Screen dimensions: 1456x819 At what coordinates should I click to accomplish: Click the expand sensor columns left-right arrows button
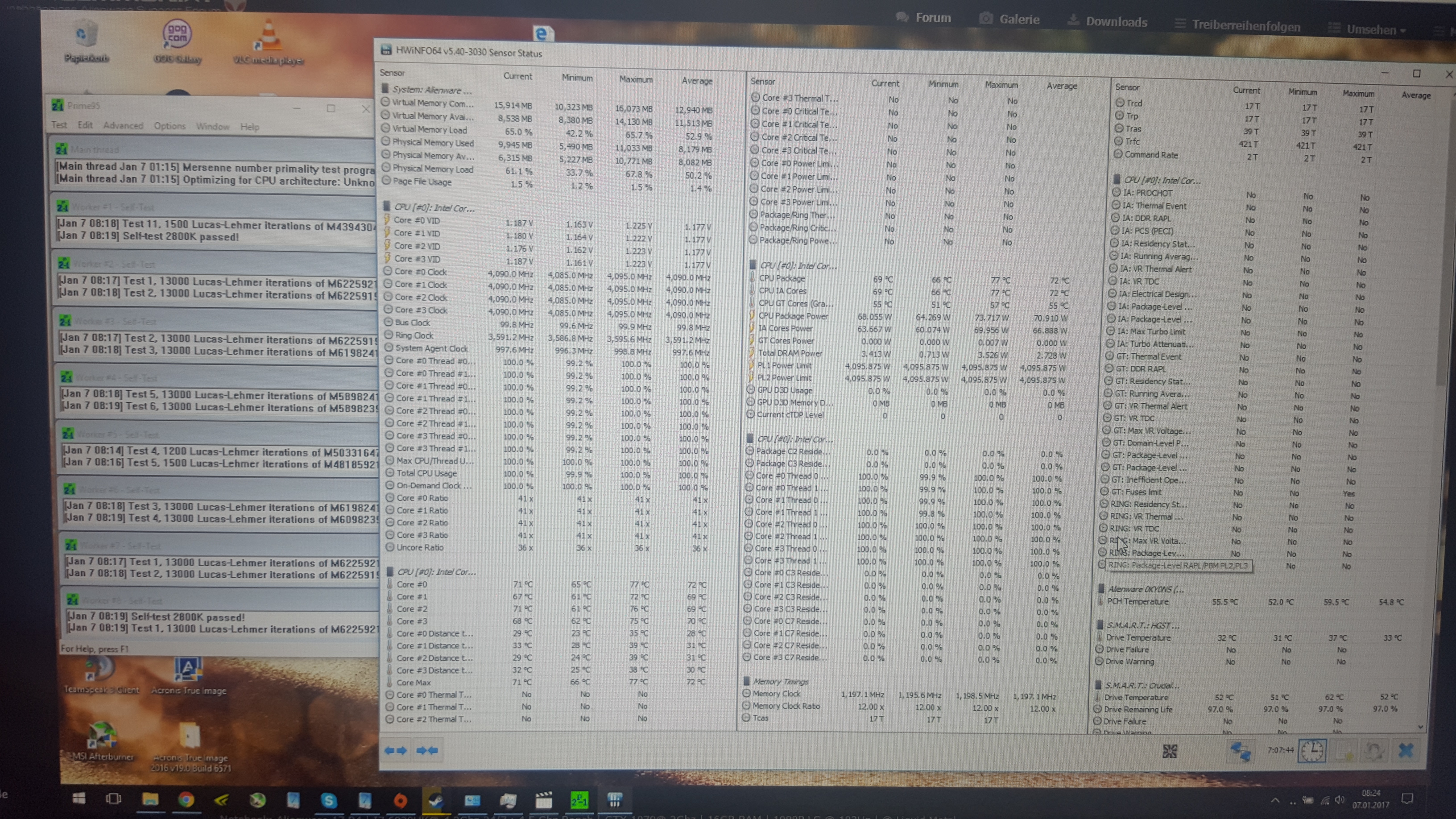tap(396, 751)
